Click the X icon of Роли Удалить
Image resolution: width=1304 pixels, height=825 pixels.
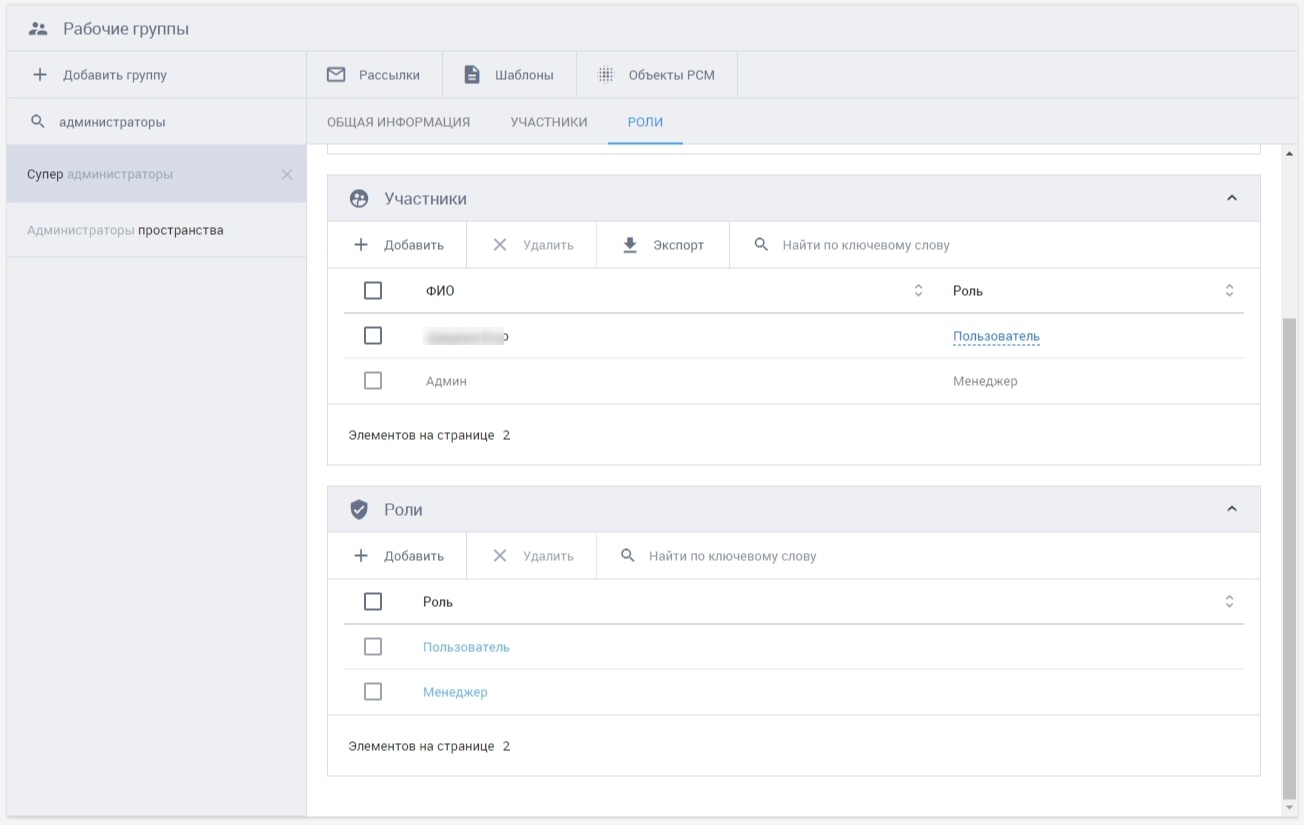(500, 556)
